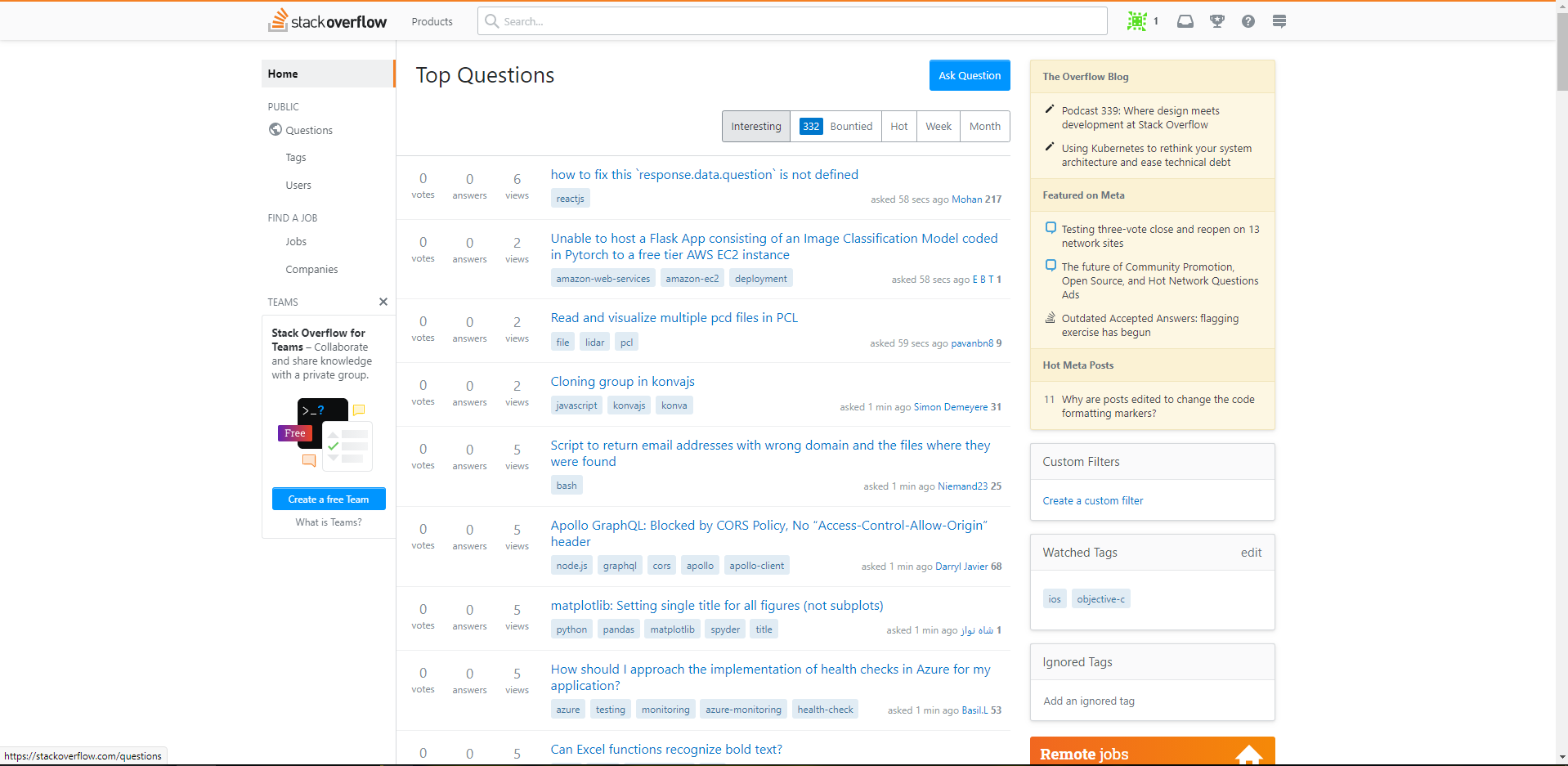Open the matplotlib single title question
Viewport: 1568px width, 766px height.
(717, 605)
